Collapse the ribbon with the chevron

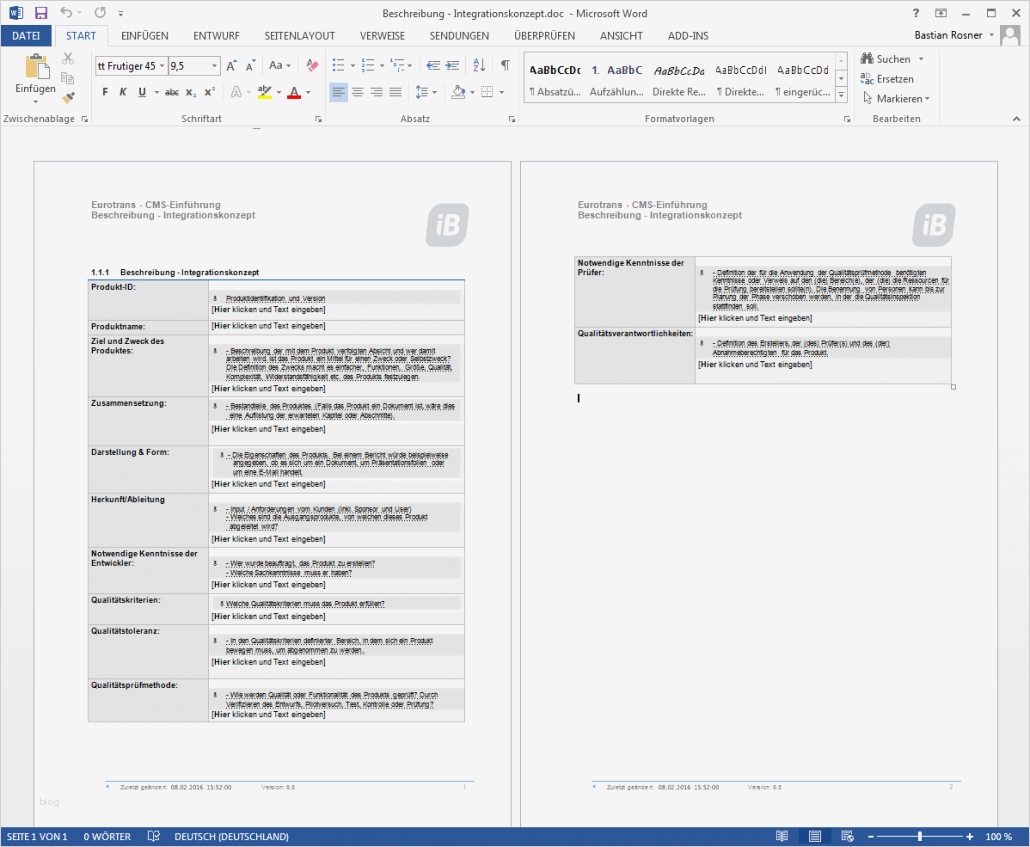point(1016,119)
